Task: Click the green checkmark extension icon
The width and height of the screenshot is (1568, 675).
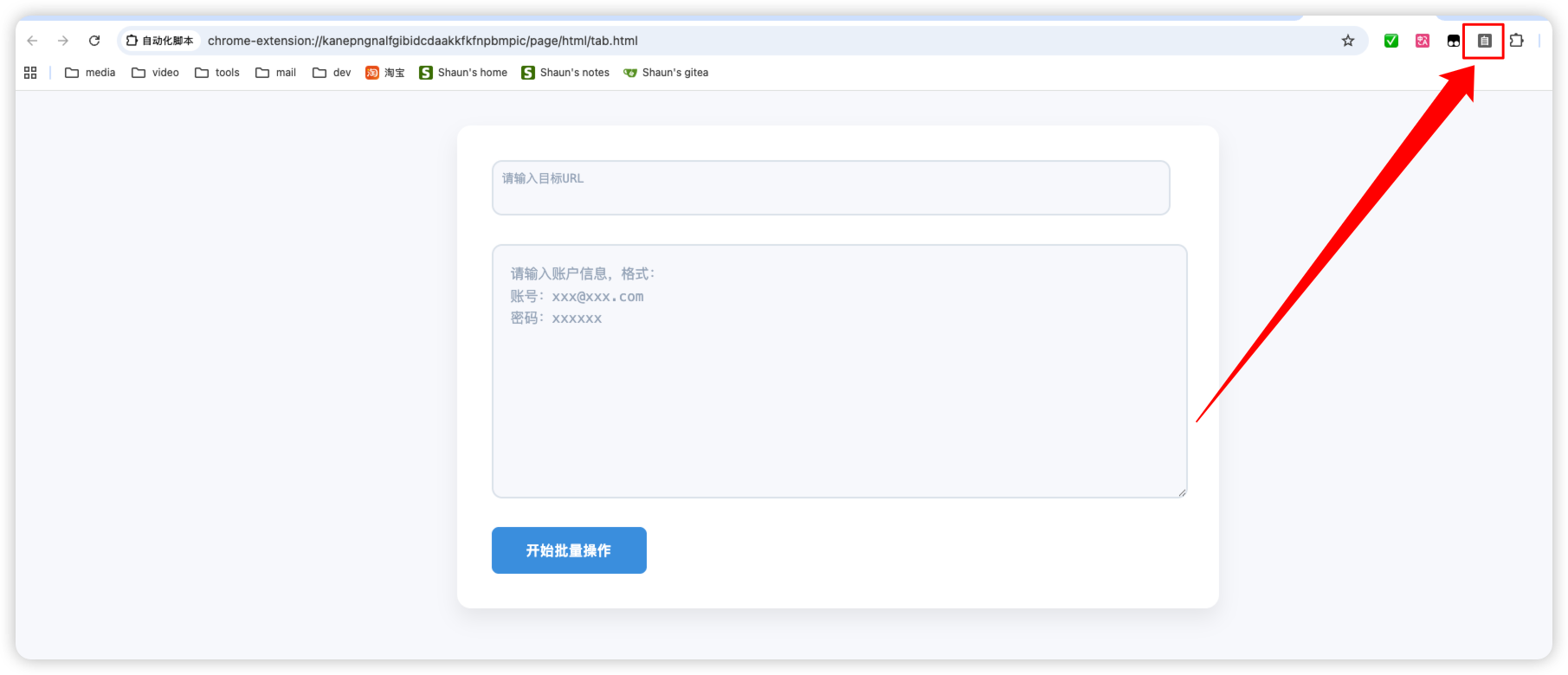Action: (x=1391, y=41)
